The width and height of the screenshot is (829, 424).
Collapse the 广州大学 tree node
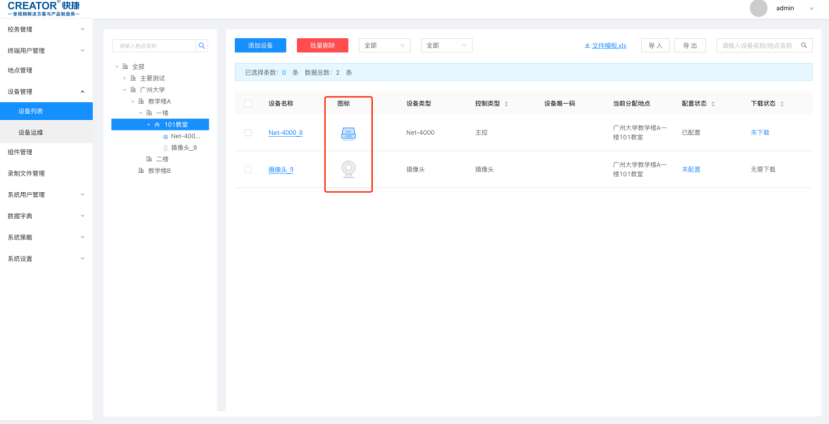[x=125, y=89]
